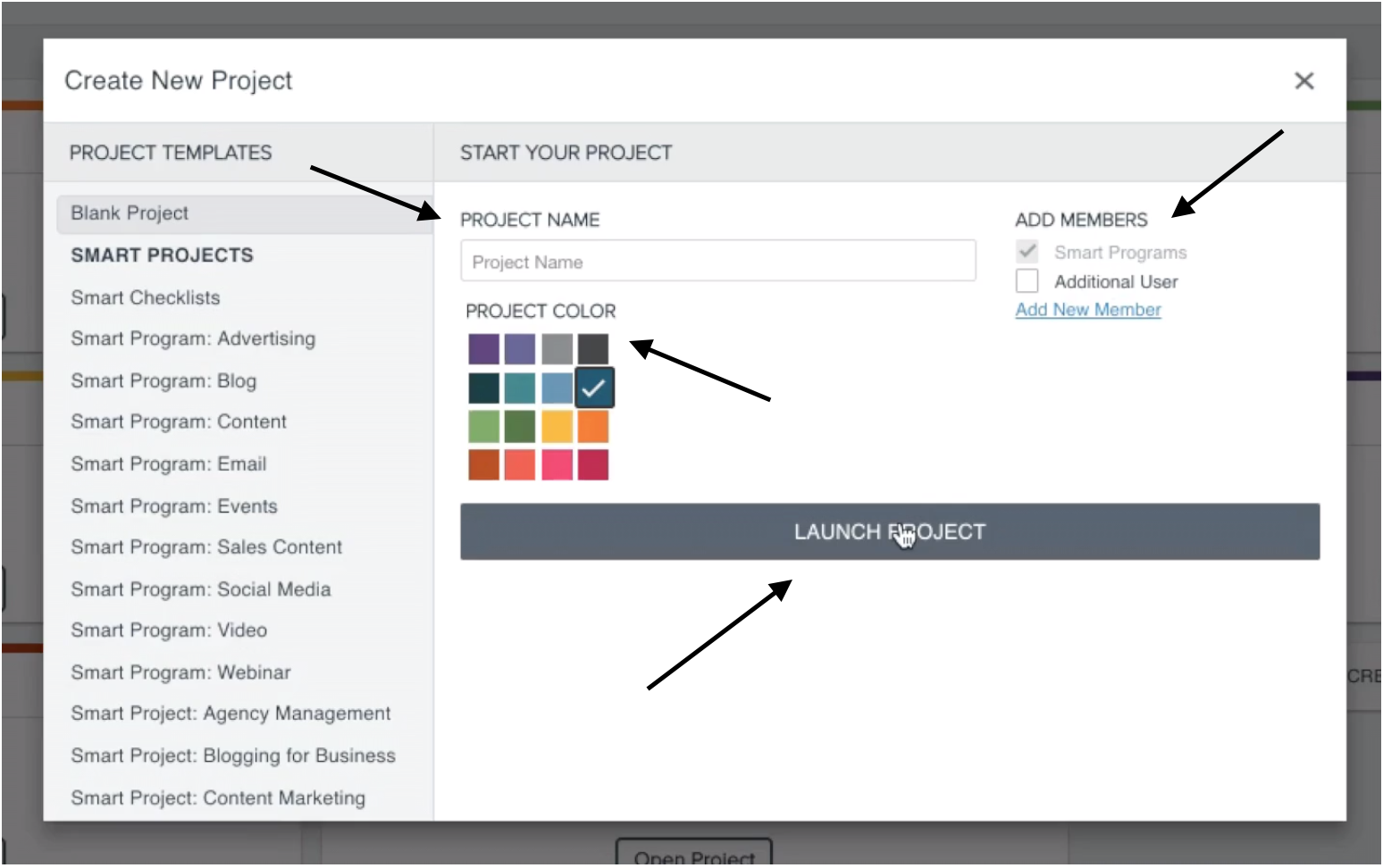Click the Open Project button behind dialog
The height and width of the screenshot is (868, 1383).
pos(694,855)
